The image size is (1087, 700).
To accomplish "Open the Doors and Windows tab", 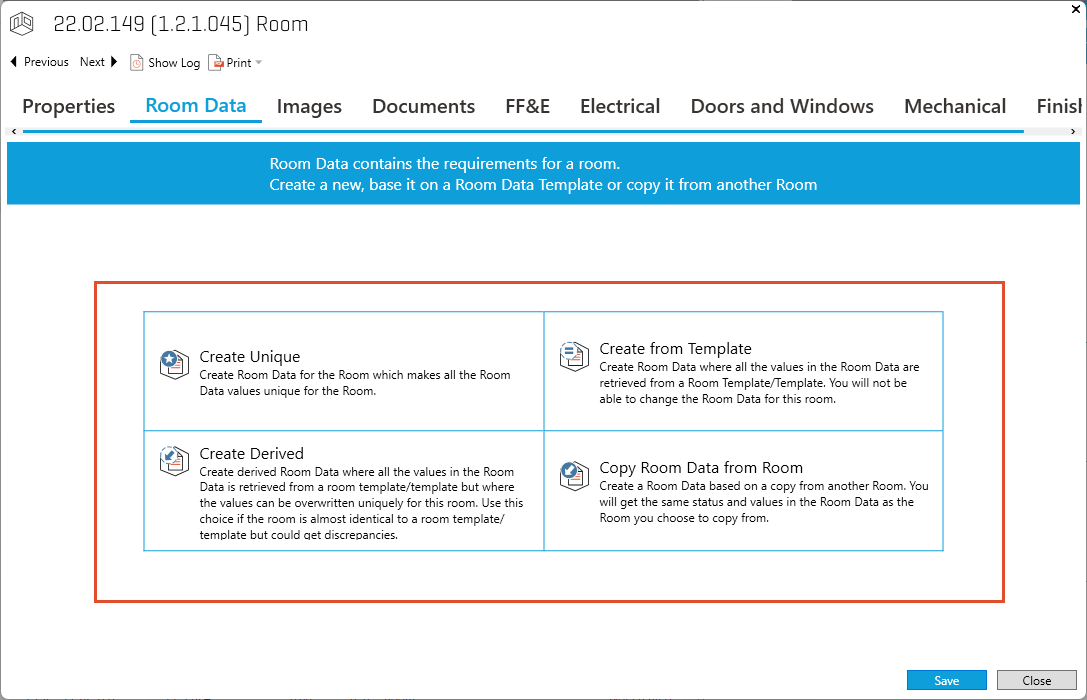I will tap(782, 106).
